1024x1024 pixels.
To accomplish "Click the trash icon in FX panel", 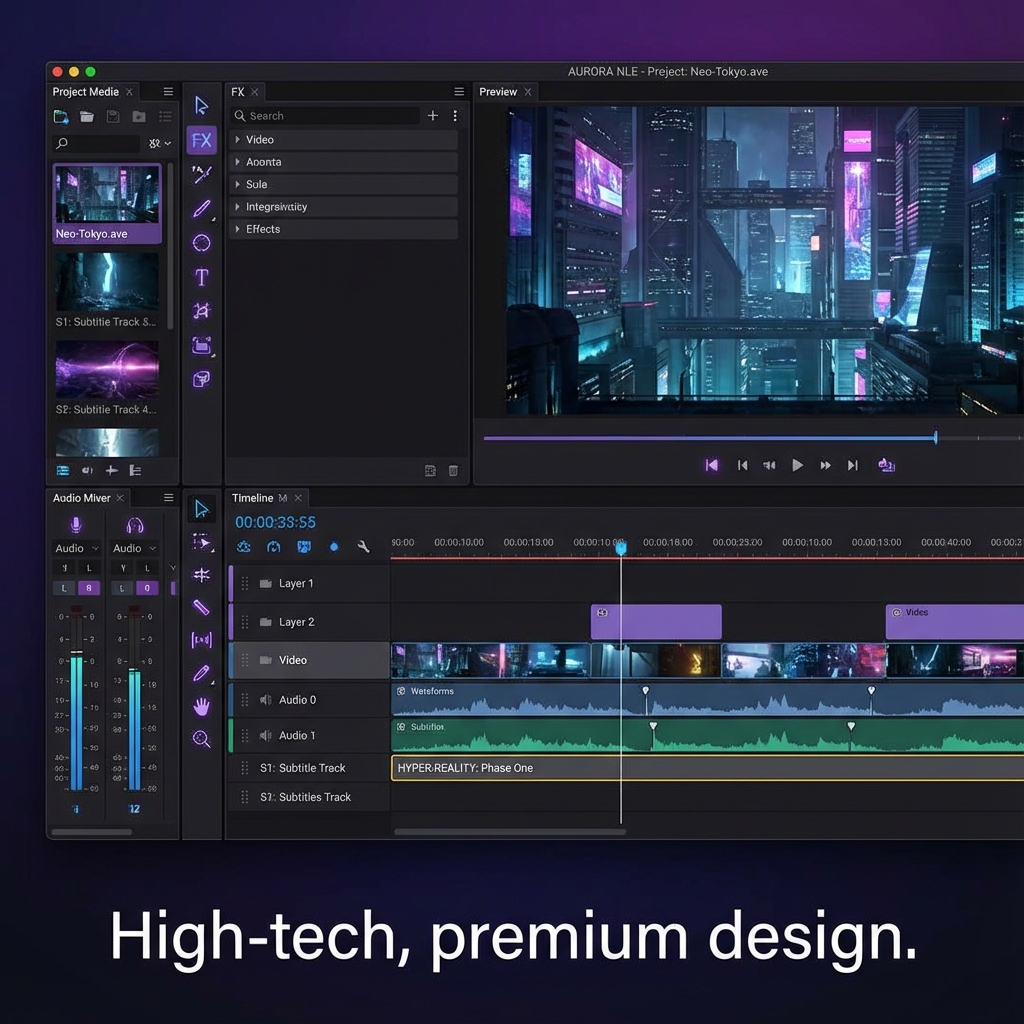I will tap(453, 470).
